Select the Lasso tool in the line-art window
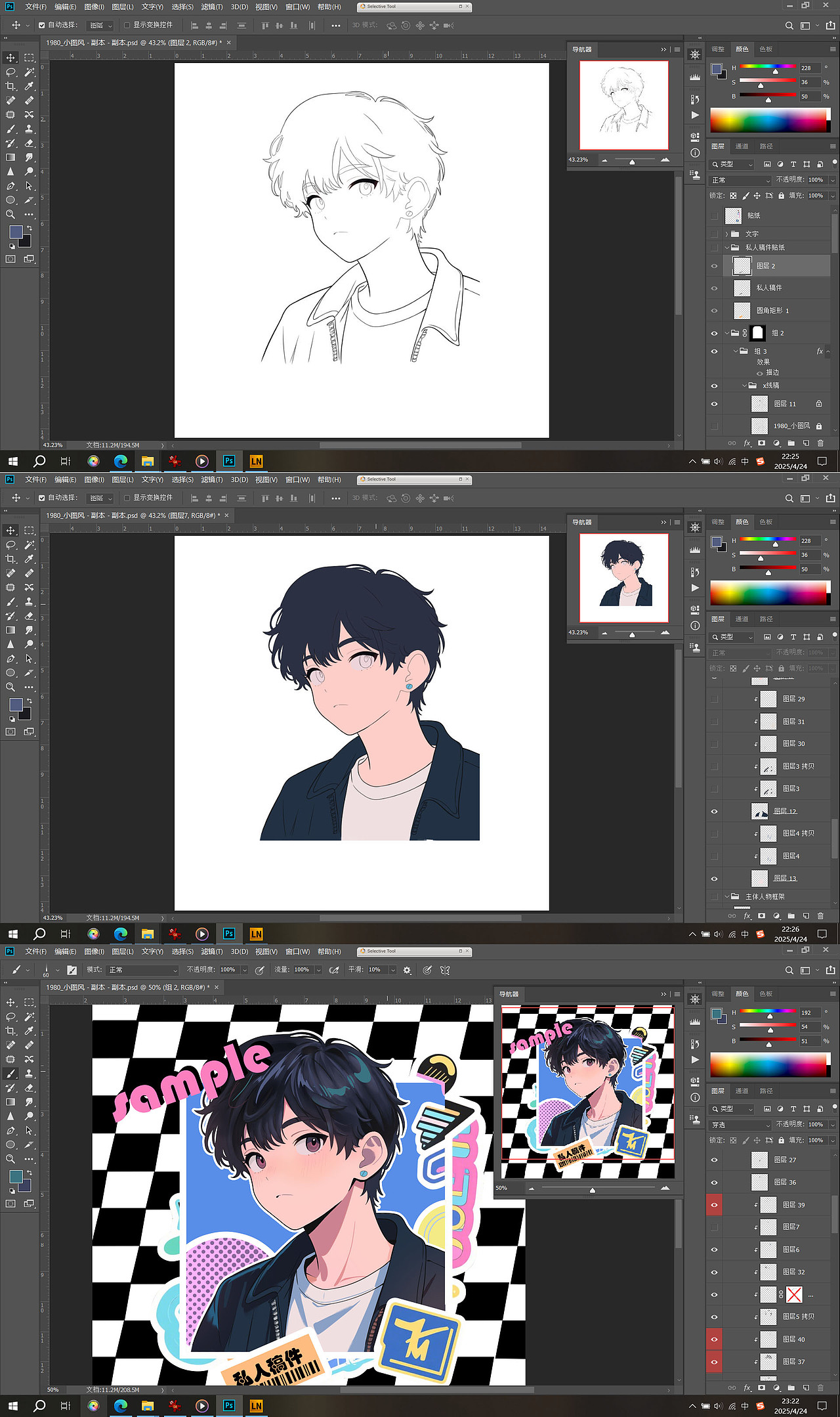840x1417 pixels. [x=11, y=72]
